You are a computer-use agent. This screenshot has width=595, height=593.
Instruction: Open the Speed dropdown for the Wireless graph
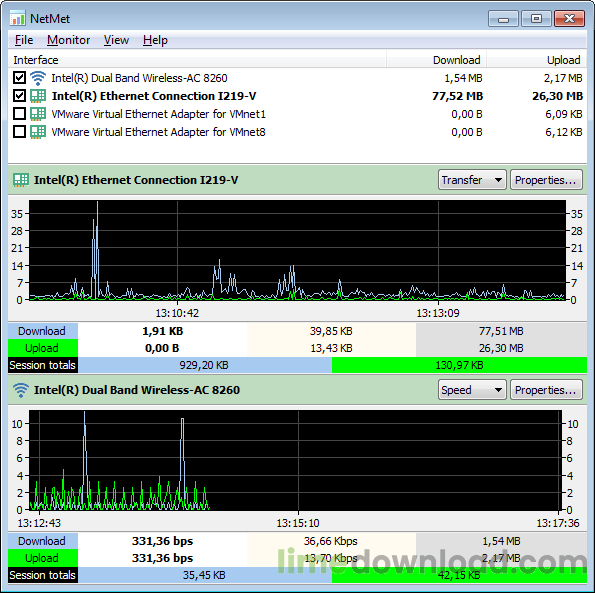tap(472, 390)
